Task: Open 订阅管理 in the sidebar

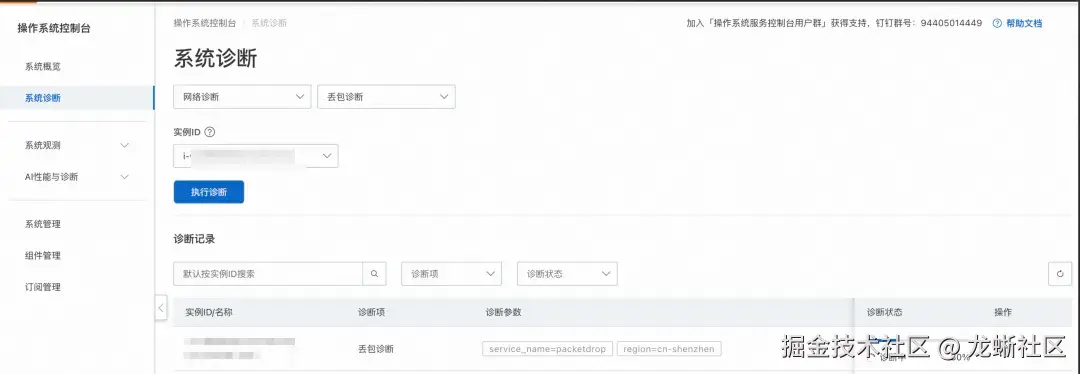Action: 43,287
